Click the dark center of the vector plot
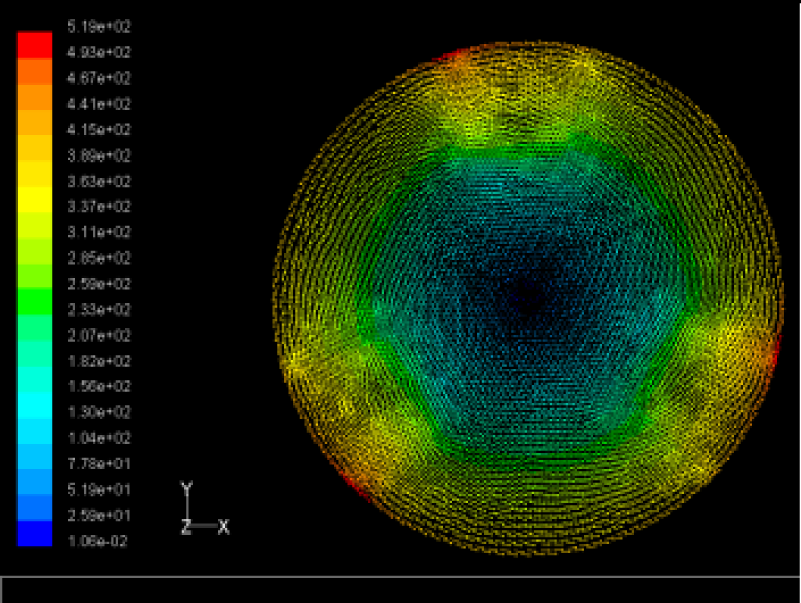 [x=527, y=294]
